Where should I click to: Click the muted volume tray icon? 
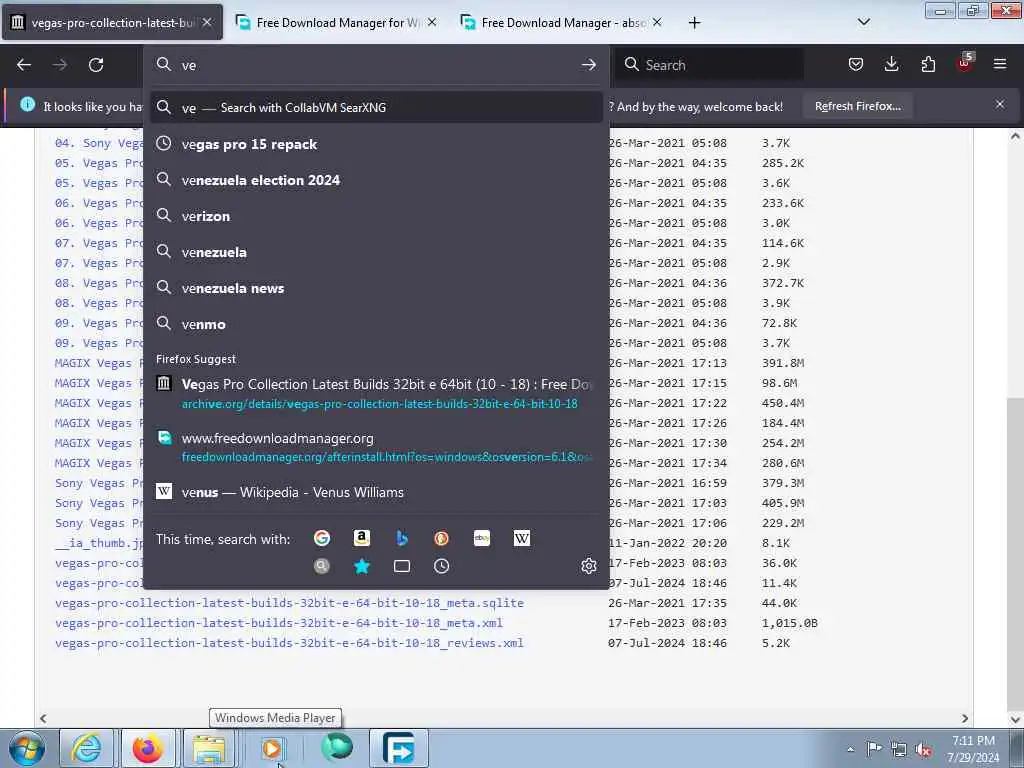click(924, 749)
